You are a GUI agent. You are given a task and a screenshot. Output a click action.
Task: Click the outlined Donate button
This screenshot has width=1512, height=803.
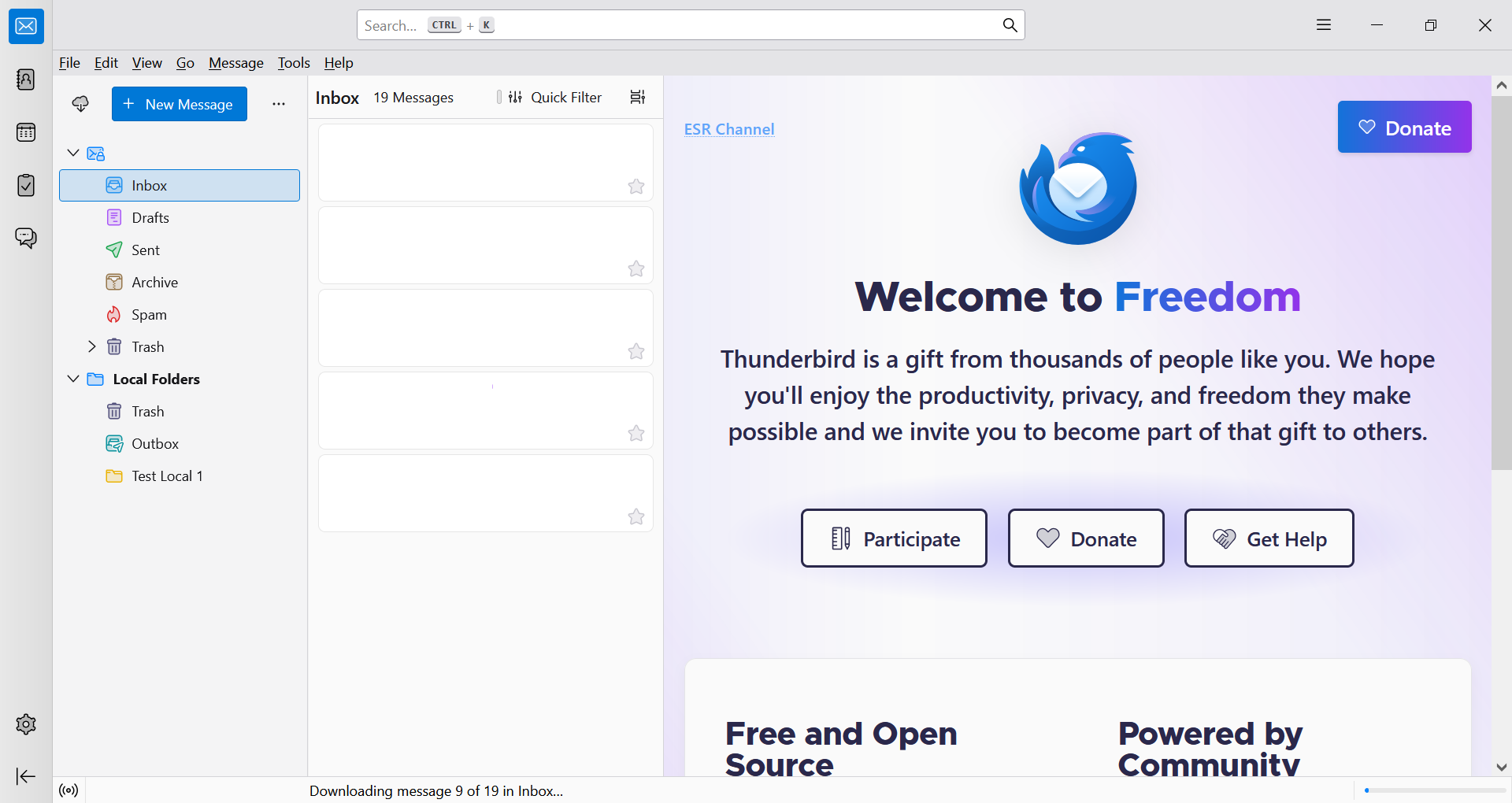point(1086,538)
